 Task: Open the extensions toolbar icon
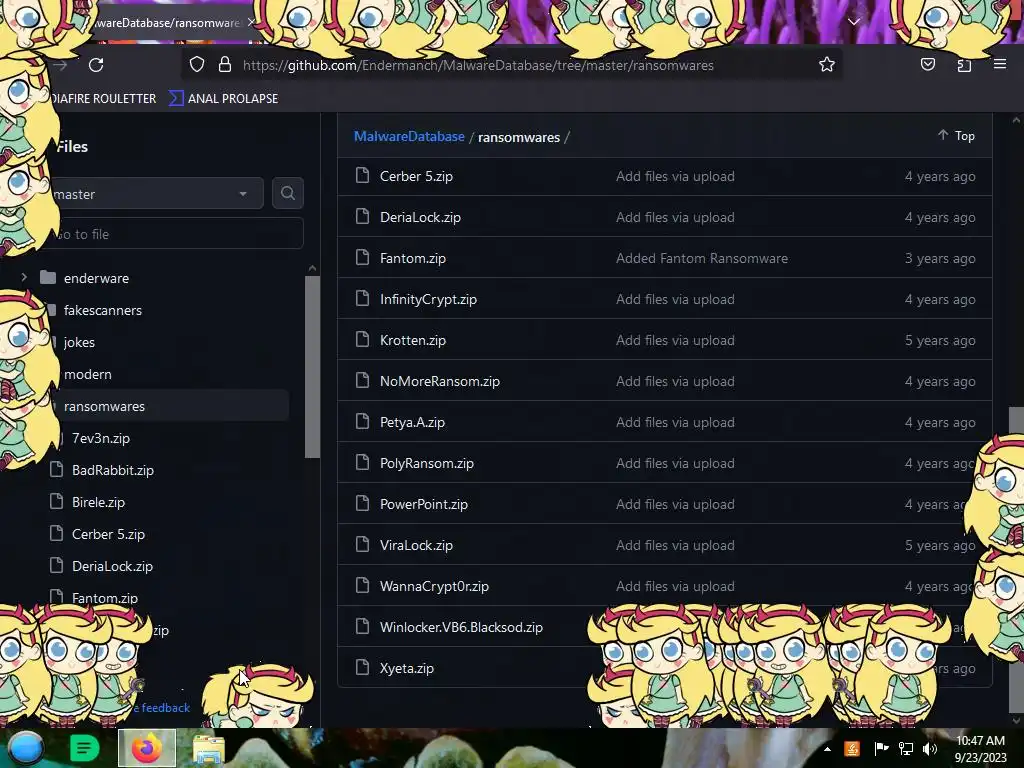click(x=964, y=65)
